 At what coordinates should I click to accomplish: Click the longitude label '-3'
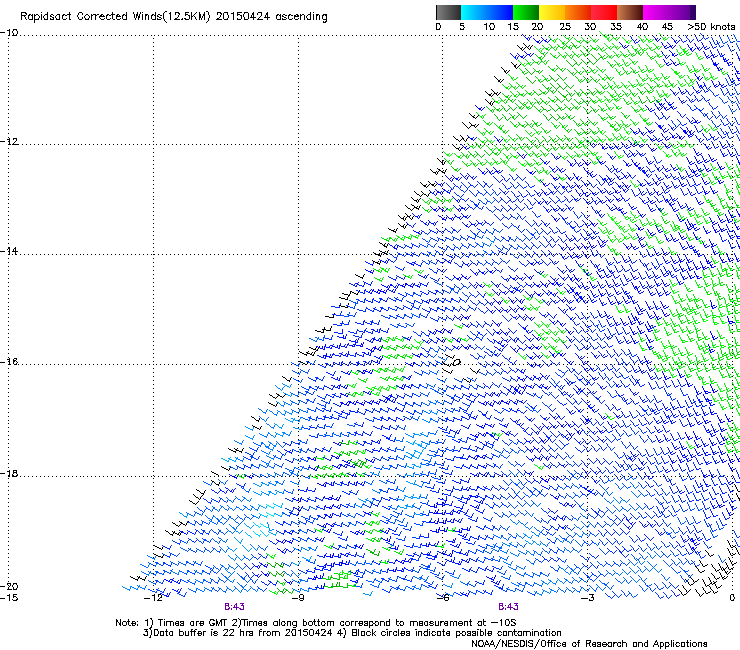[x=588, y=598]
